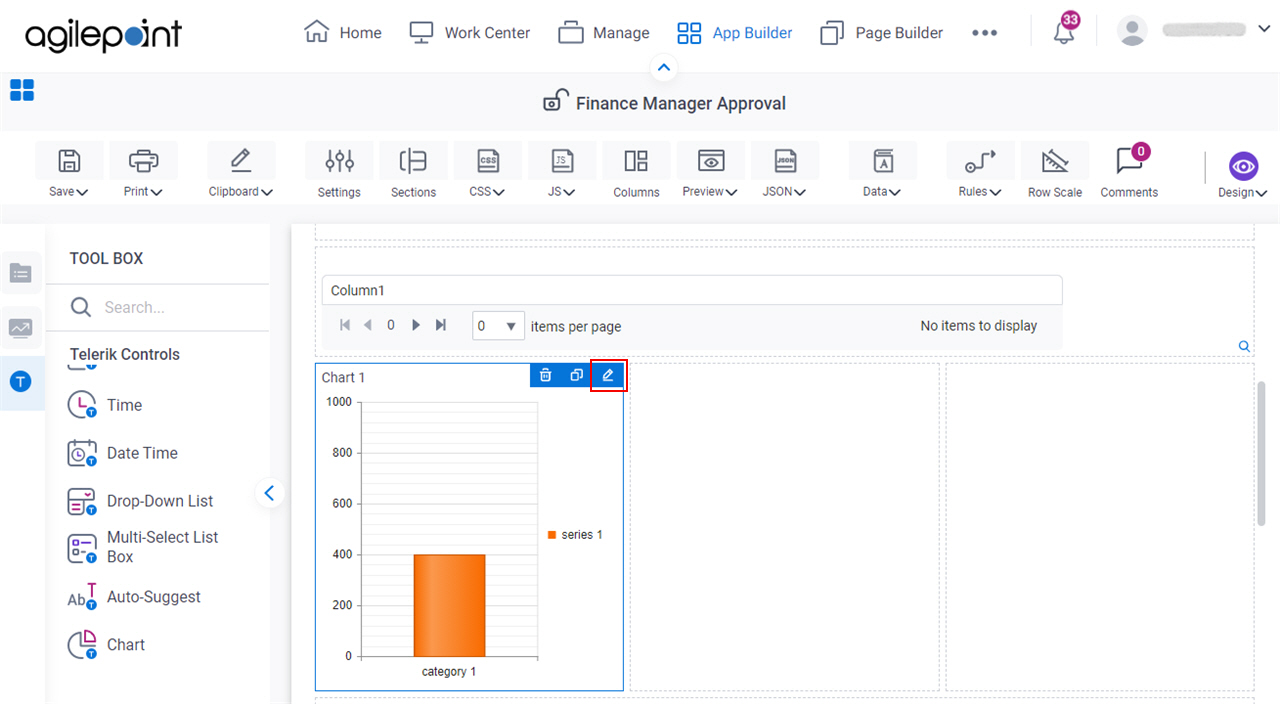This screenshot has width=1280, height=704.
Task: Click the JS toolbar icon
Action: pos(562,161)
